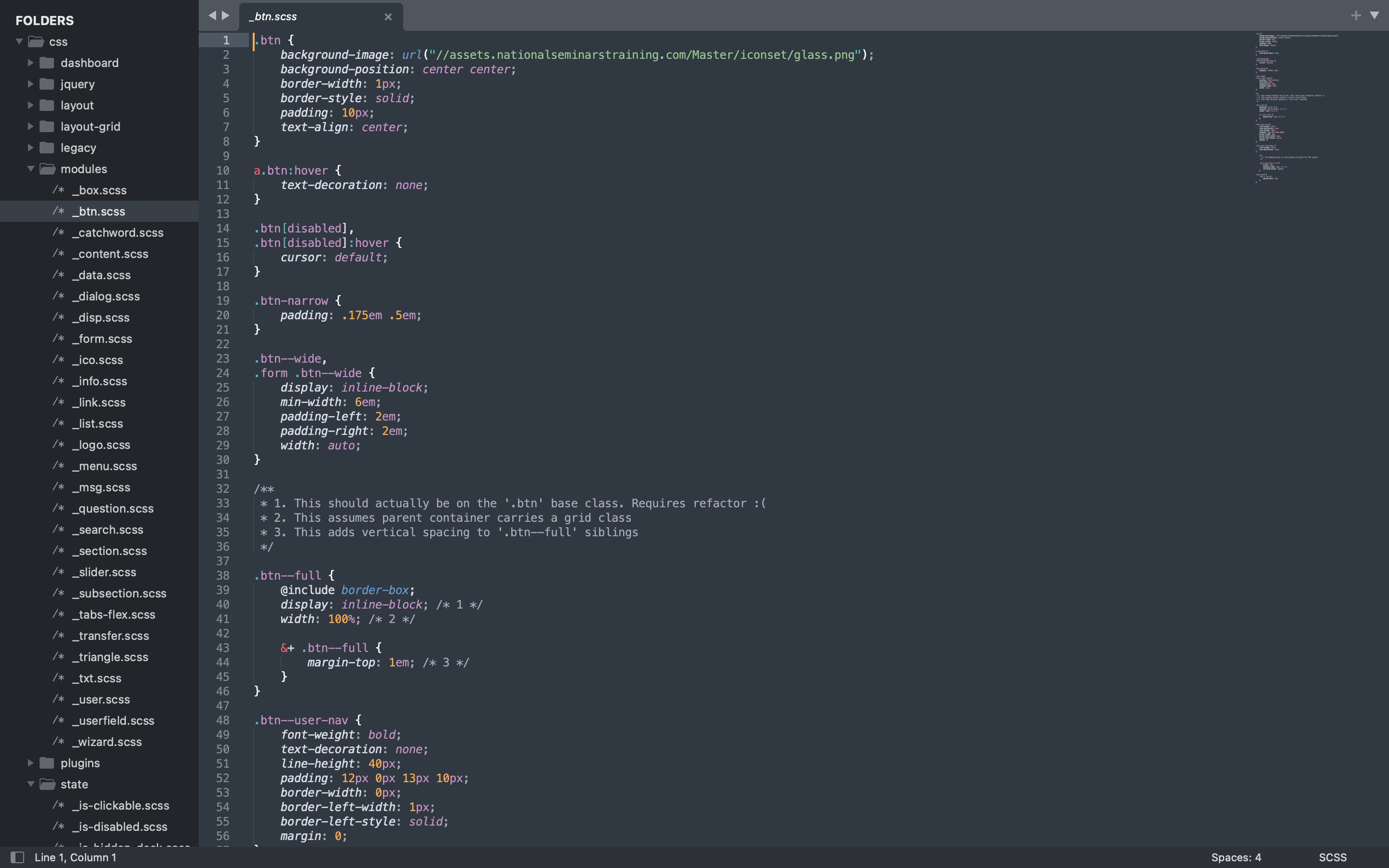Open _info.scss file

click(99, 381)
